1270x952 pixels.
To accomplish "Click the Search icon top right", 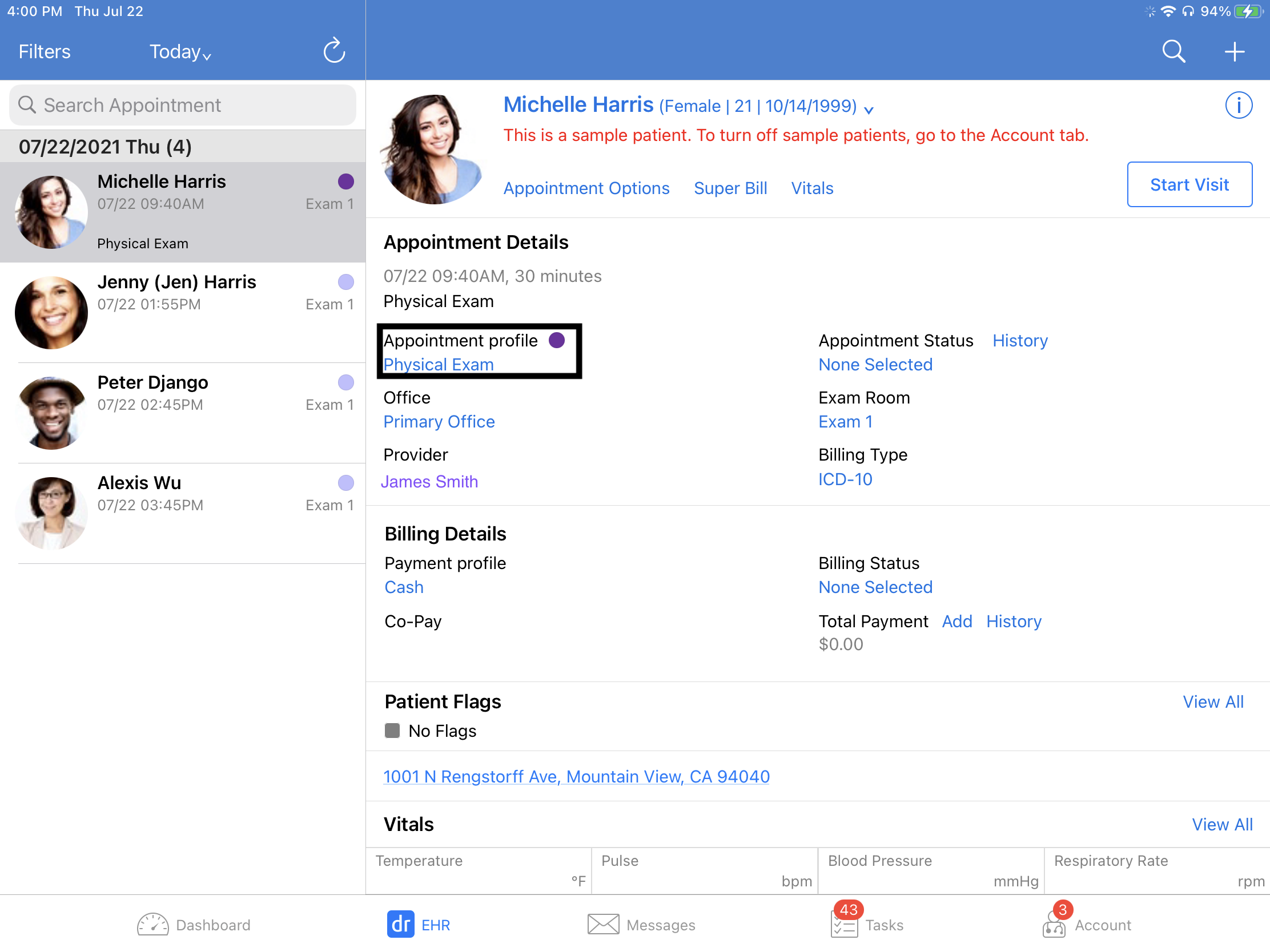I will [1172, 51].
